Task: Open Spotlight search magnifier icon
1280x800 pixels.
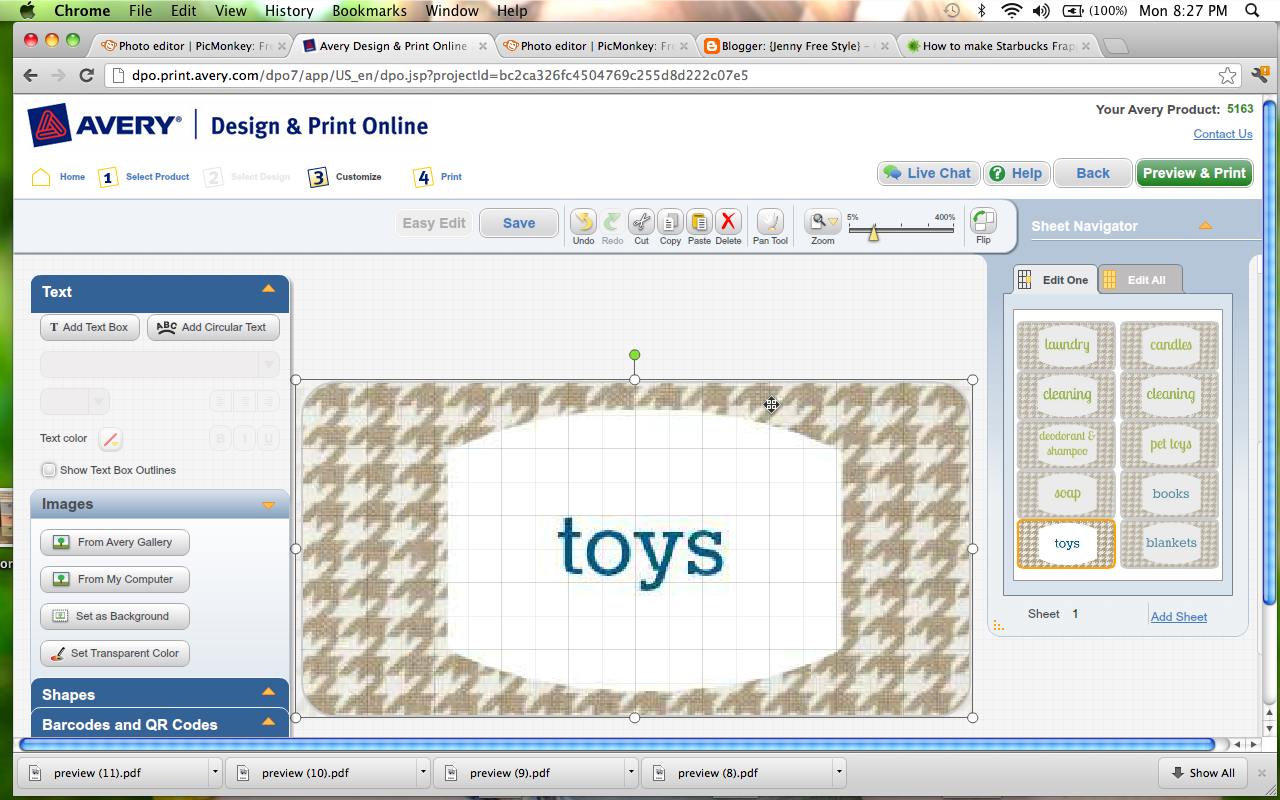Action: click(1253, 11)
